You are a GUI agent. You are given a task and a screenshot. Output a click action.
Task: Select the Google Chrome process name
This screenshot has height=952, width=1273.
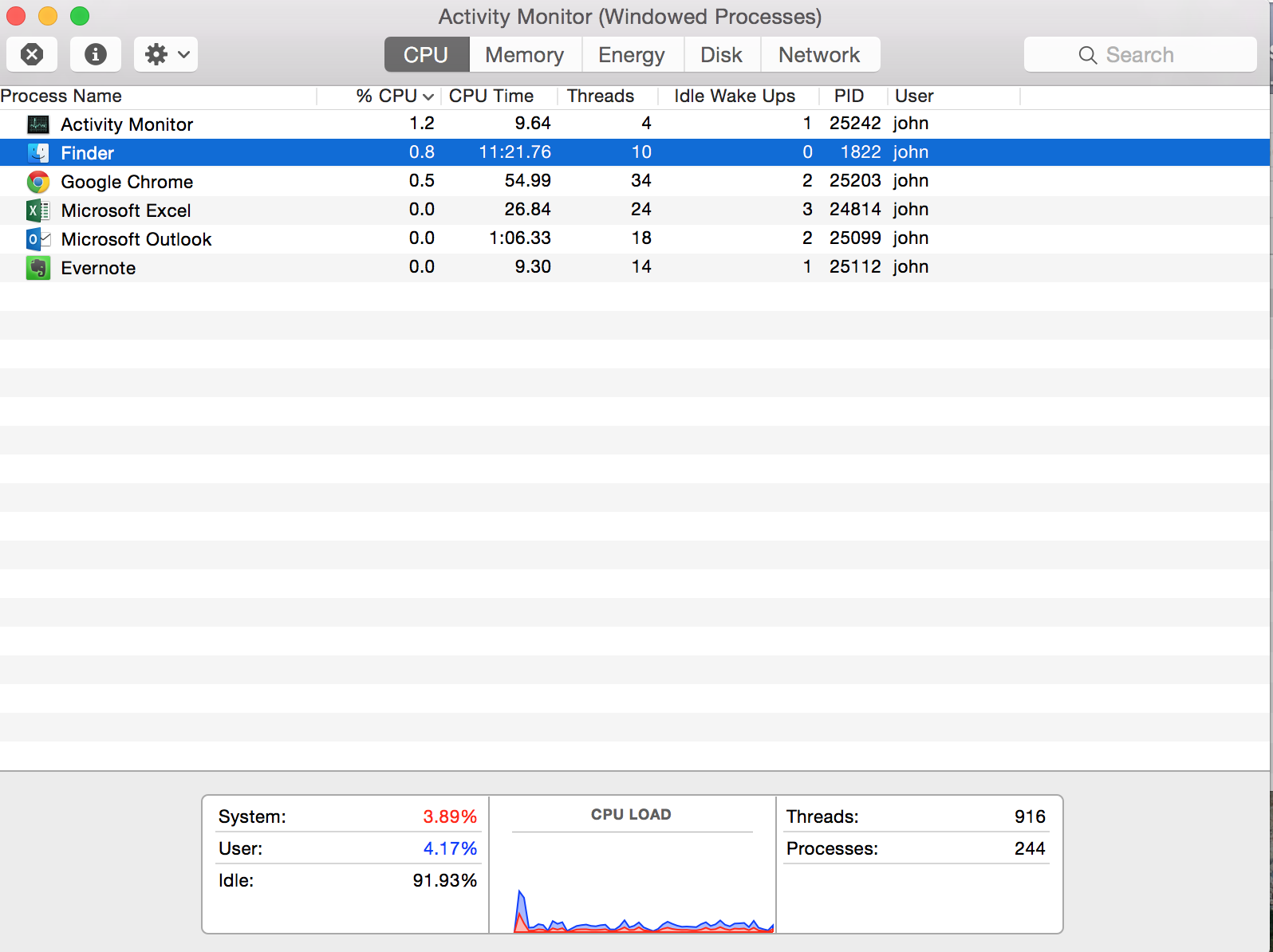tap(127, 182)
